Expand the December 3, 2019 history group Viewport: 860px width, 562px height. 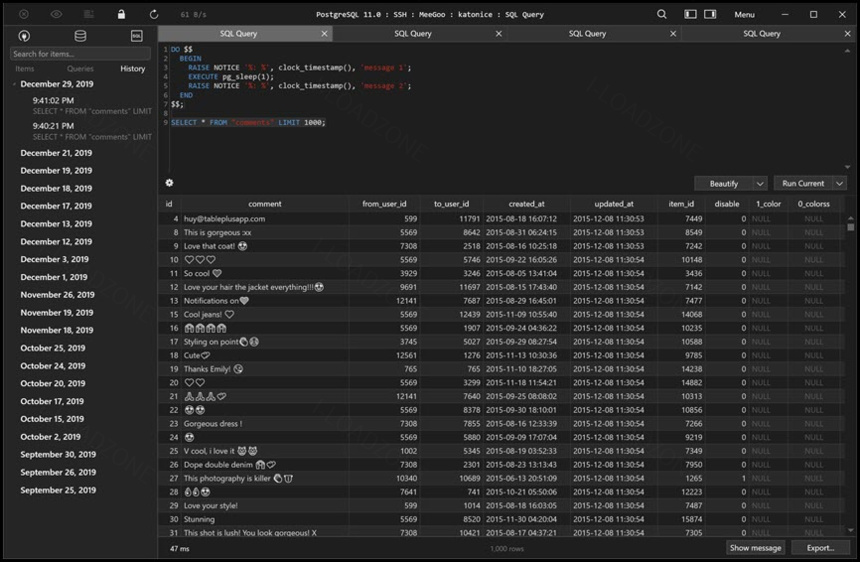coord(54,259)
